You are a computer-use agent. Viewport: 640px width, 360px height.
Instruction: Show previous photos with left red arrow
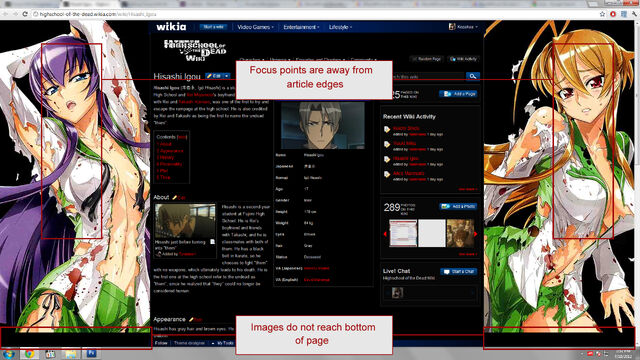[x=385, y=233]
